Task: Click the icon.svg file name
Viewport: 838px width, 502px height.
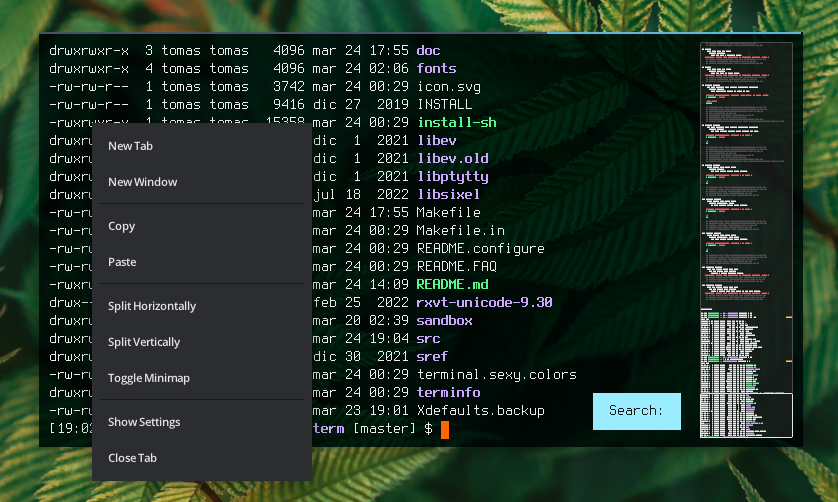Action: click(448, 87)
